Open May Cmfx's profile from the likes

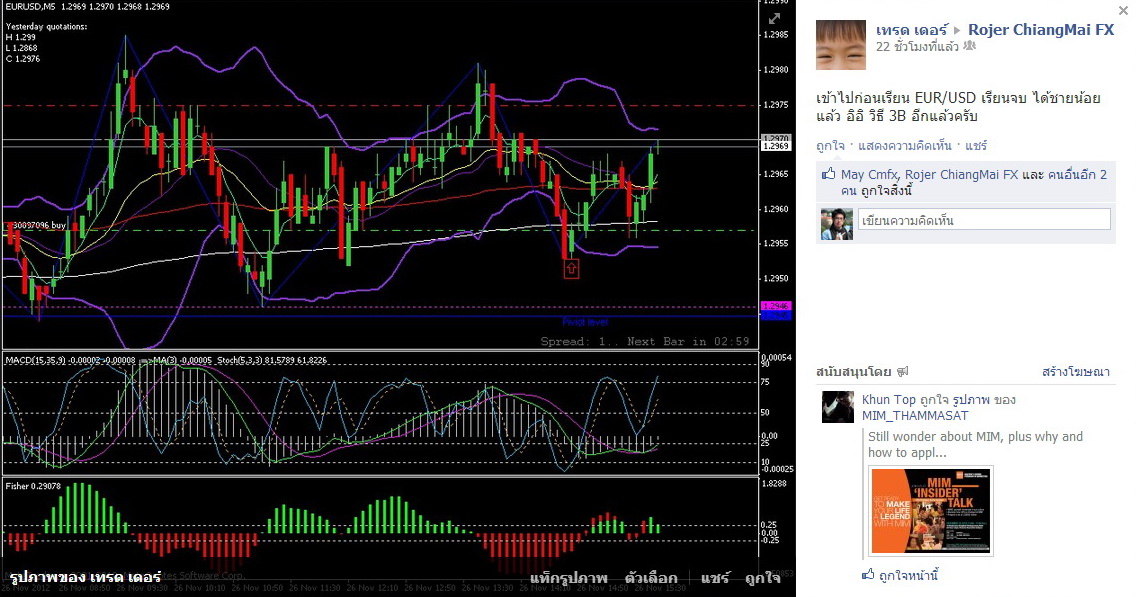coord(869,175)
